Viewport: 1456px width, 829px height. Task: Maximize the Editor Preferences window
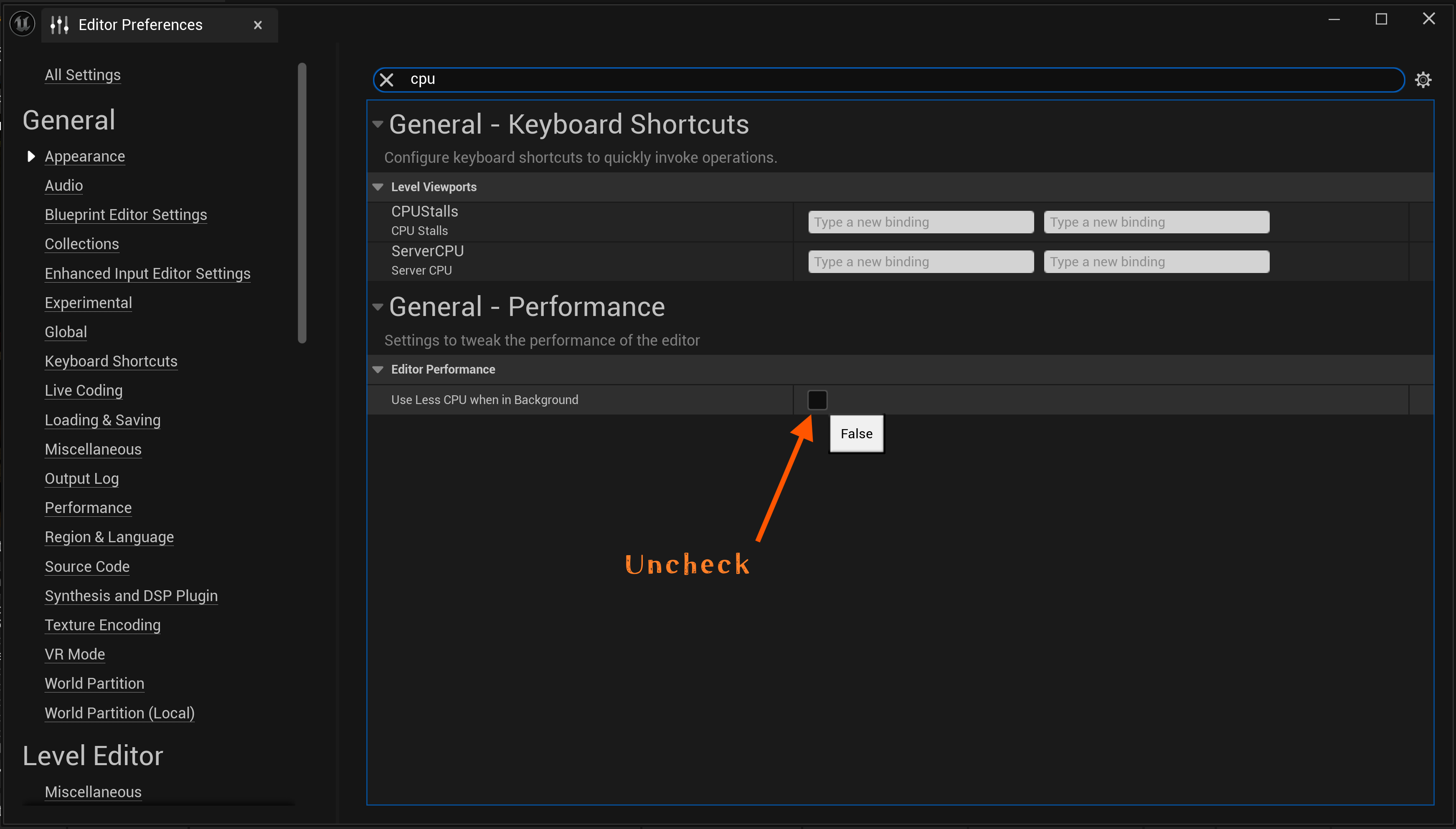point(1381,19)
